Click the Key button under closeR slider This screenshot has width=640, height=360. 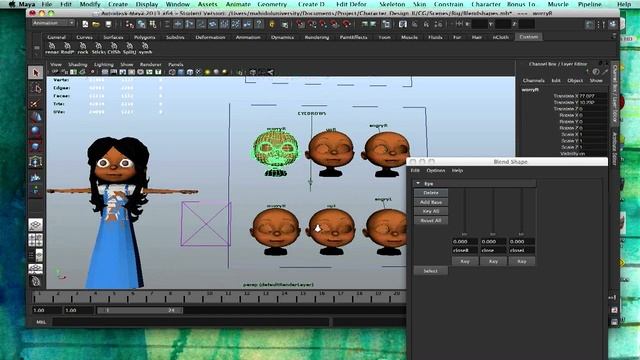point(464,261)
